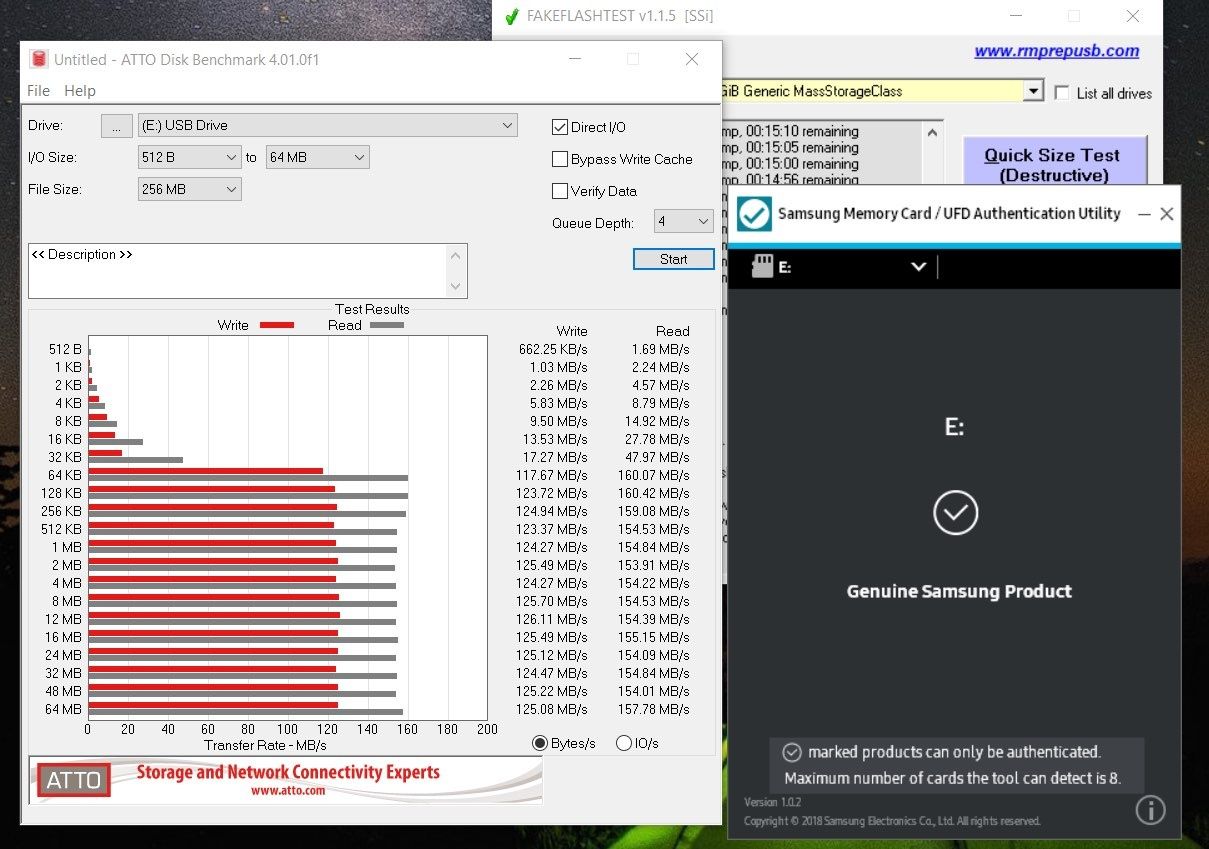
Task: Click the memory card icon beside E:
Action: coord(762,266)
